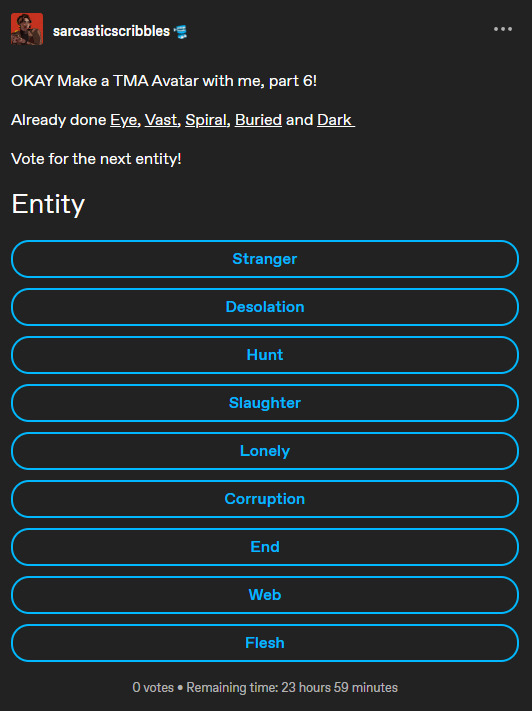The height and width of the screenshot is (711, 532).
Task: Click the badge icon beside the username
Action: (x=181, y=31)
